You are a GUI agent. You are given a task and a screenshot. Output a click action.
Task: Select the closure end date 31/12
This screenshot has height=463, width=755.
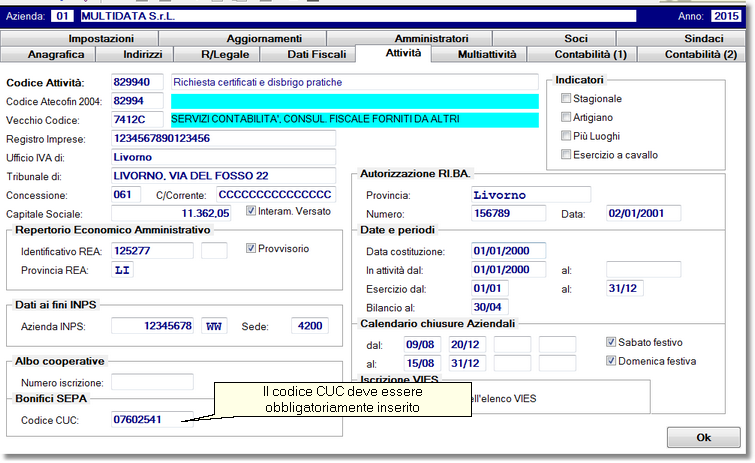(x=467, y=364)
